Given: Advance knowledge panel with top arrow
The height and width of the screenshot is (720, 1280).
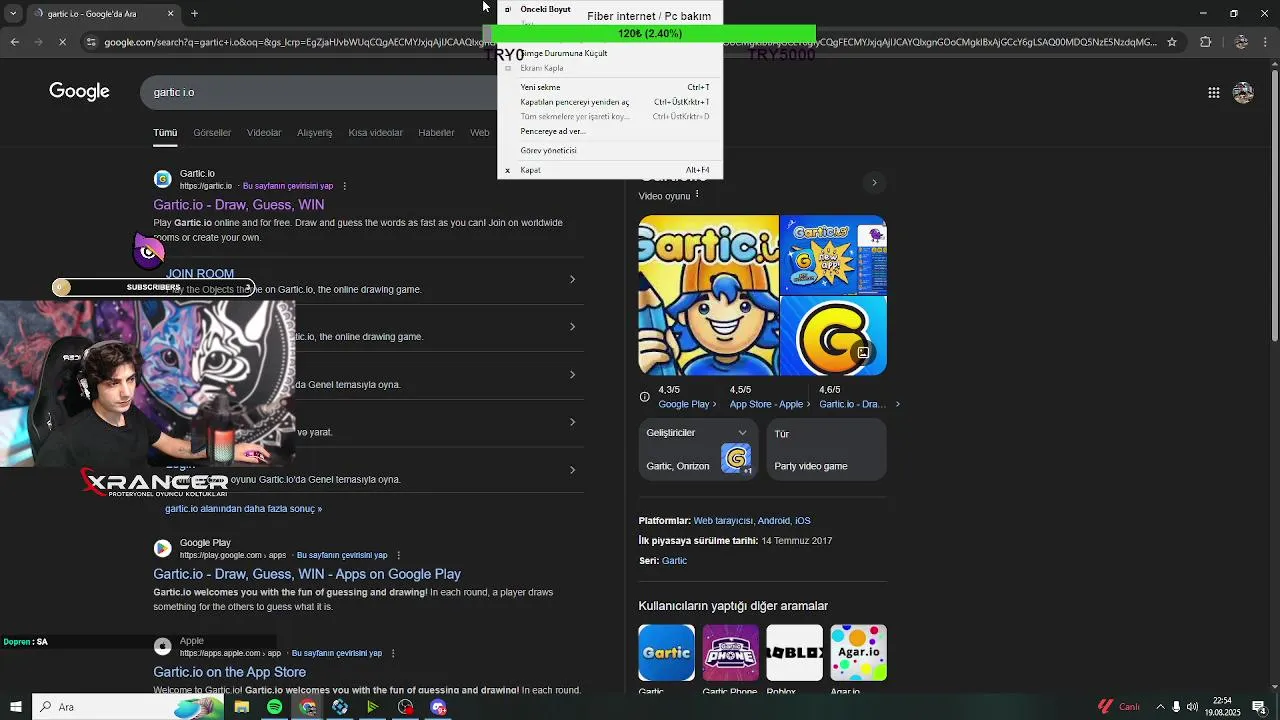Looking at the screenshot, I should [x=874, y=183].
